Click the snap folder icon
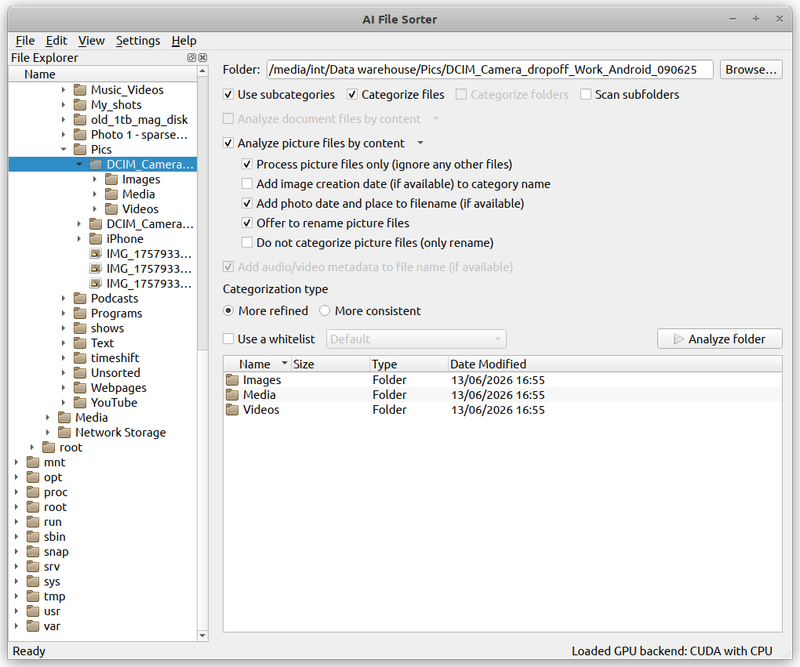The width and height of the screenshot is (800, 667). pos(33,551)
